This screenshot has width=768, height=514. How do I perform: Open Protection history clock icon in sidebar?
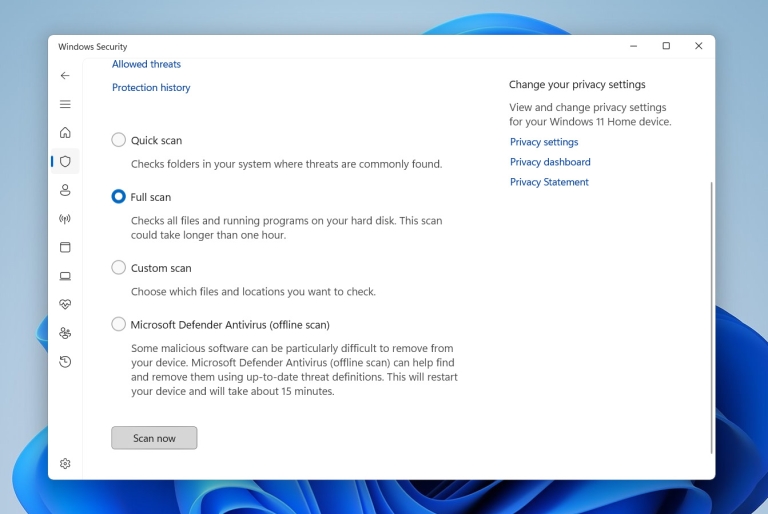tap(65, 362)
